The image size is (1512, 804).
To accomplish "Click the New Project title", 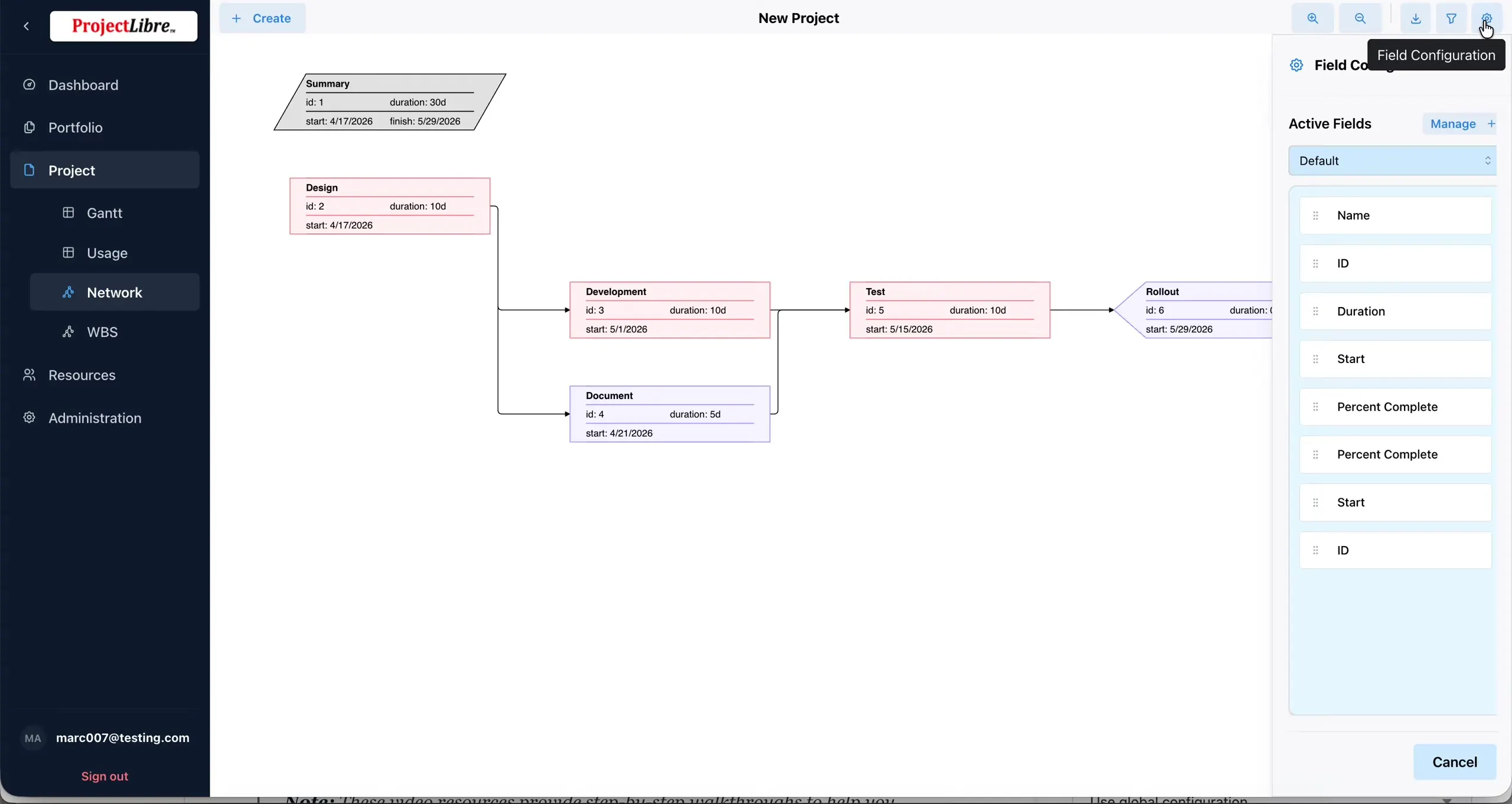I will click(x=799, y=18).
